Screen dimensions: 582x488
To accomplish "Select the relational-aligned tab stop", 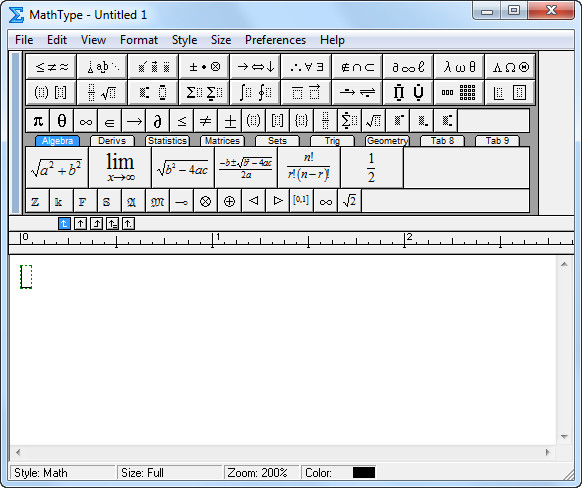I will [x=112, y=224].
